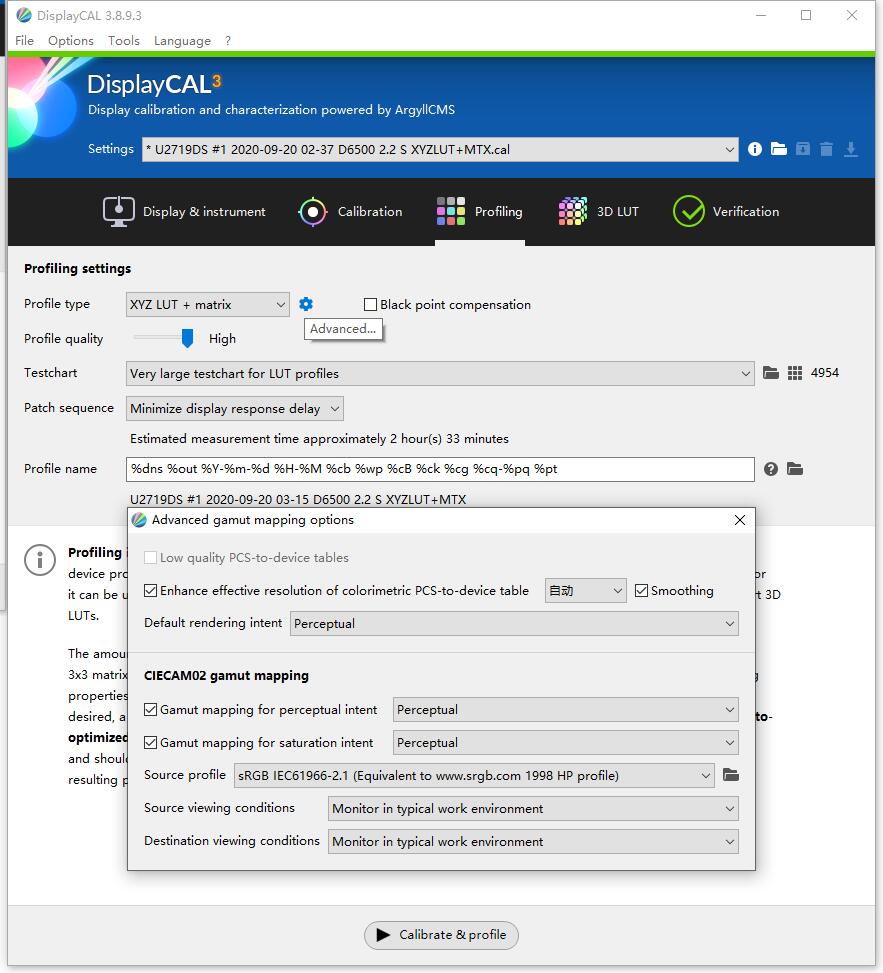The width and height of the screenshot is (883, 973).
Task: Click the profiling information circle icon
Action: (40, 560)
